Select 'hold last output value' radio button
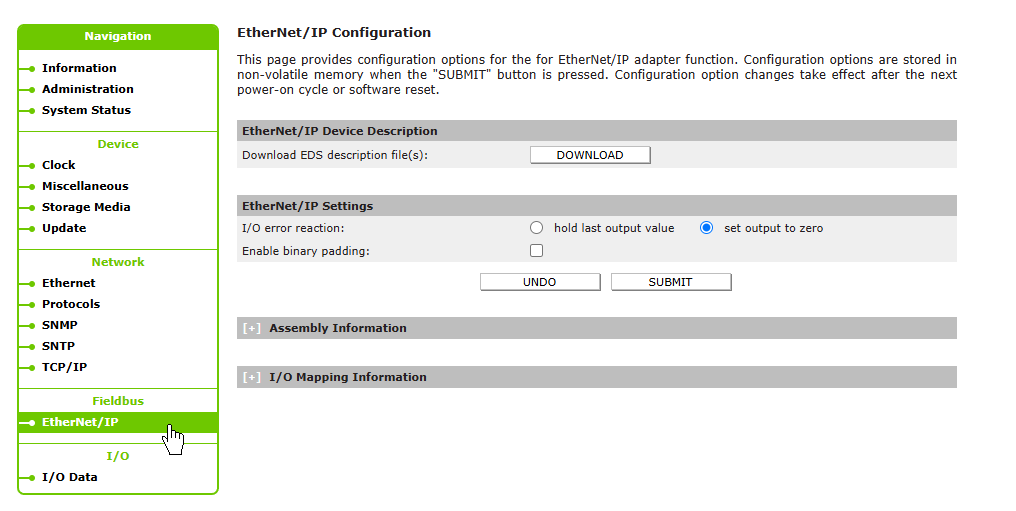 tap(537, 228)
